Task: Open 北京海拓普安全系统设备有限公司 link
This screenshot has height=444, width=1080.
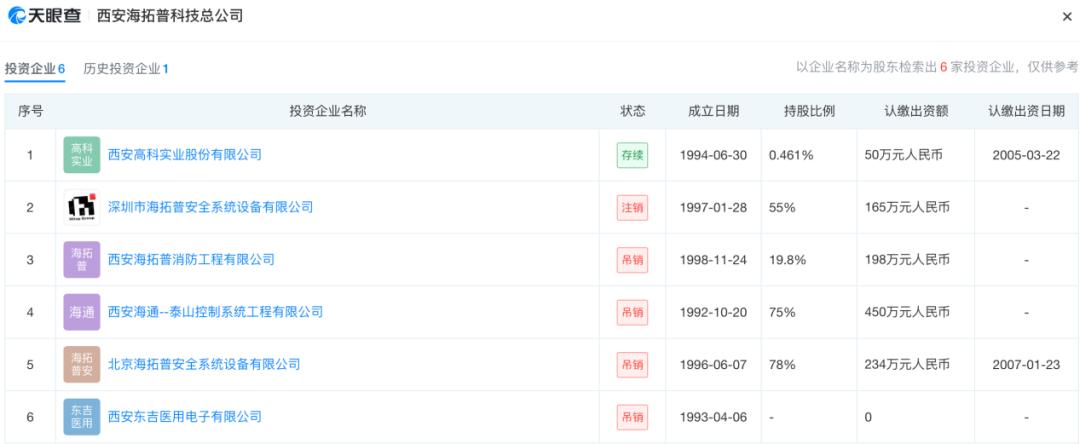Action: [x=204, y=364]
